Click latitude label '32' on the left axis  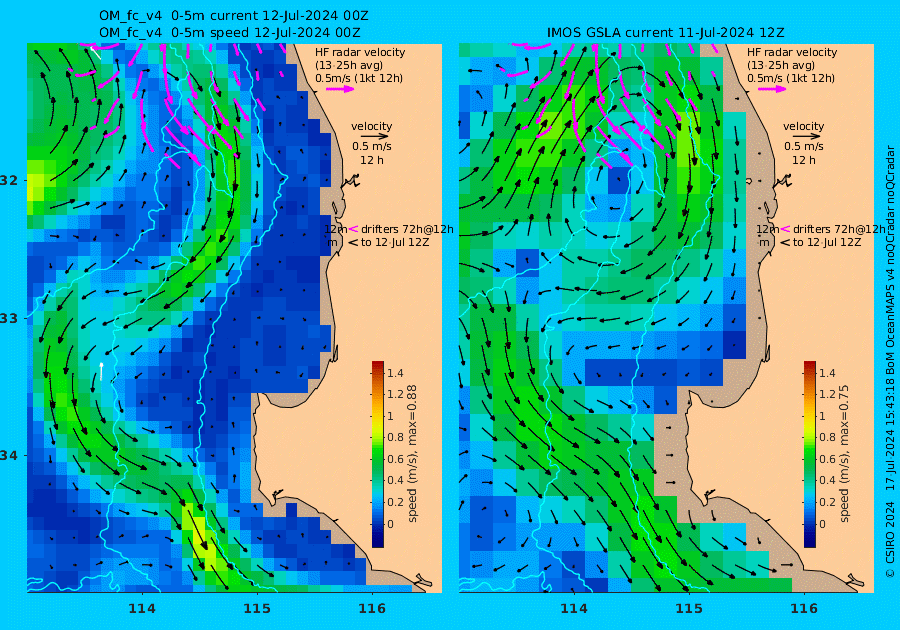9,180
